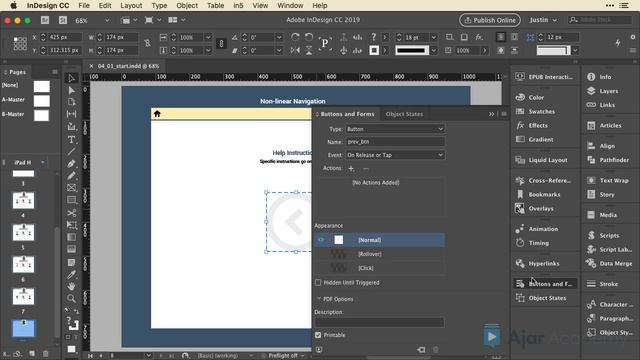Viewport: 640px width, 360px height.
Task: Click the Adobe Stock search field
Action: [x=600, y=20]
